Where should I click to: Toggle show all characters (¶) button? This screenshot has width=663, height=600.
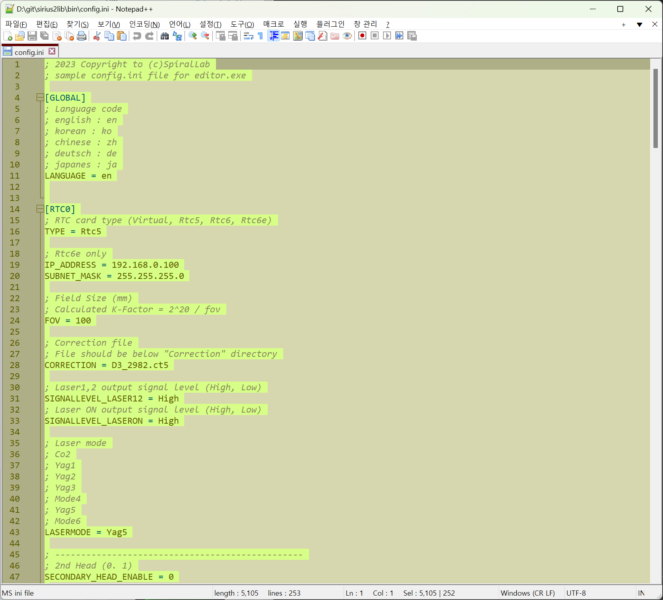(260, 36)
